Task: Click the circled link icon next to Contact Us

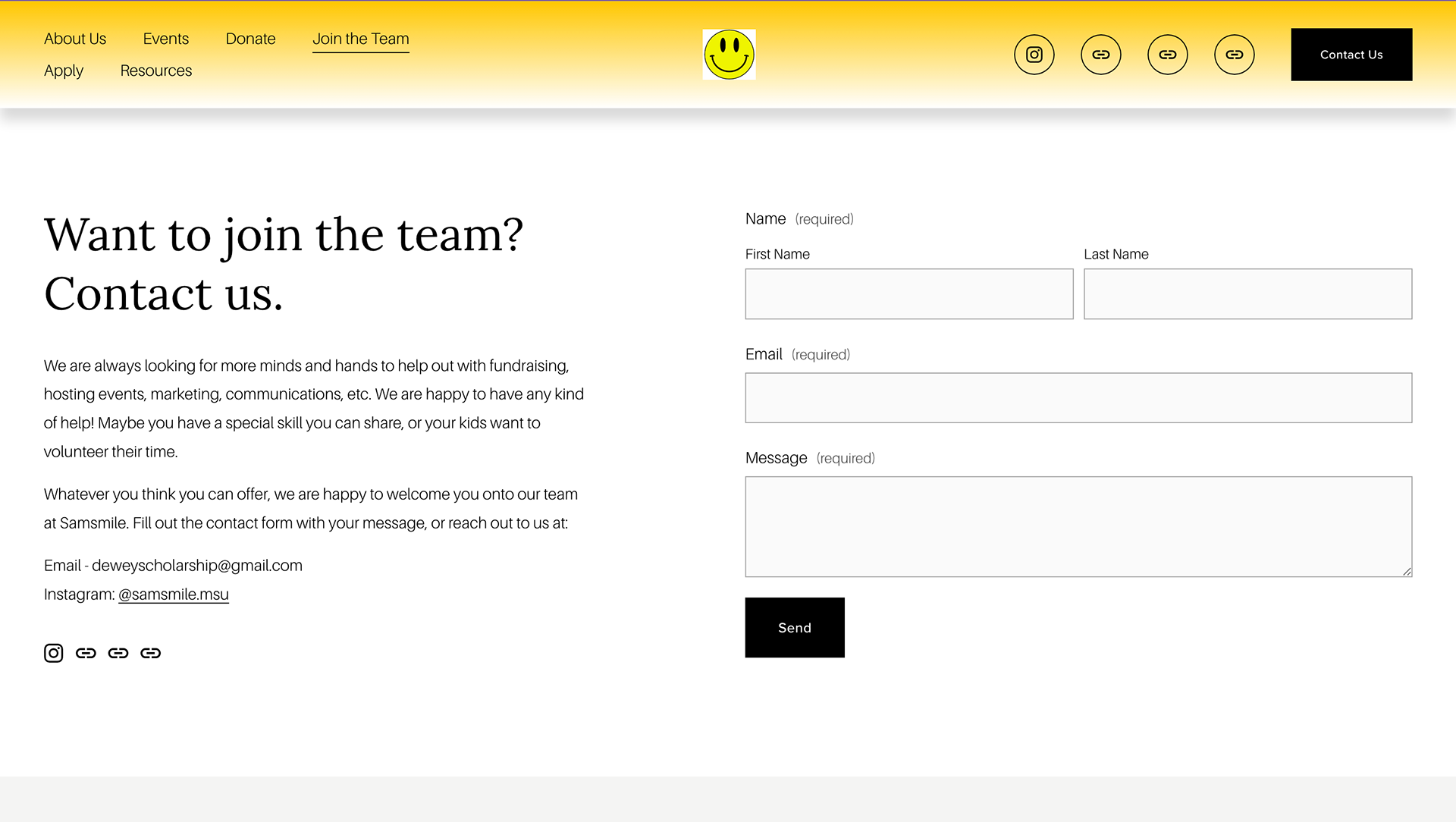Action: coord(1234,55)
